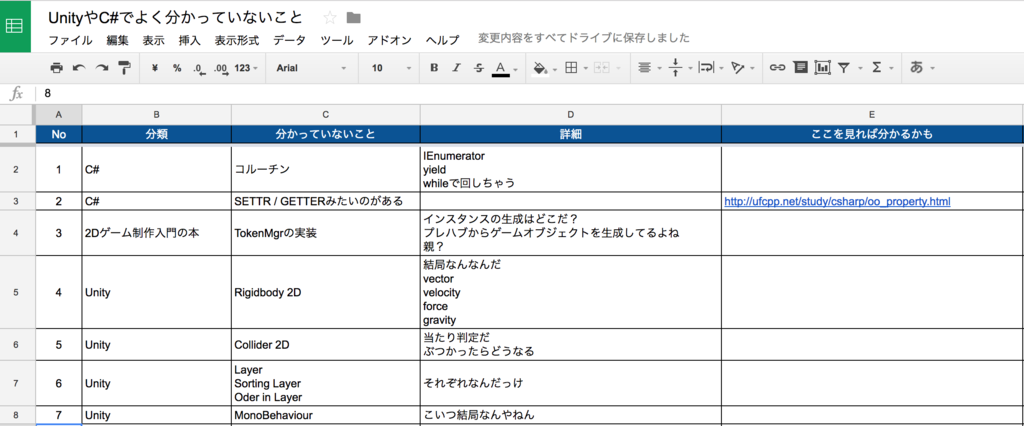
Task: Click the insert link icon
Action: (776, 67)
